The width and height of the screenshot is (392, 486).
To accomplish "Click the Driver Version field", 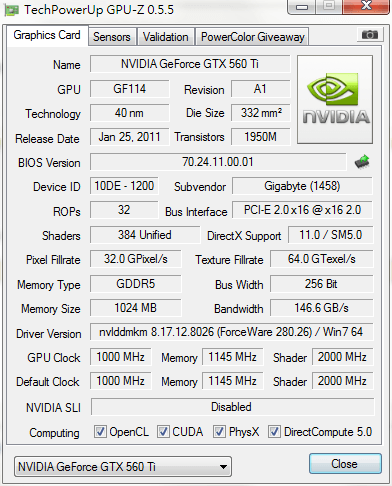I will [231, 332].
